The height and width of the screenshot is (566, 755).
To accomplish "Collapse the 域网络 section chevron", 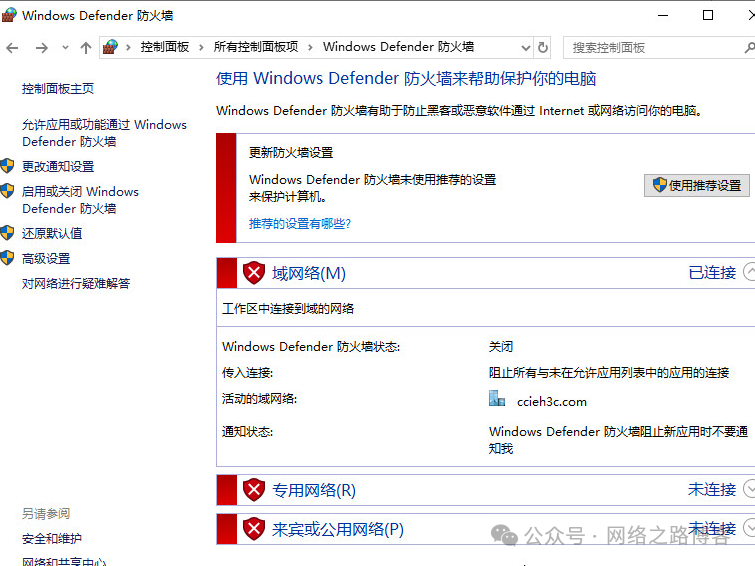I will click(750, 272).
